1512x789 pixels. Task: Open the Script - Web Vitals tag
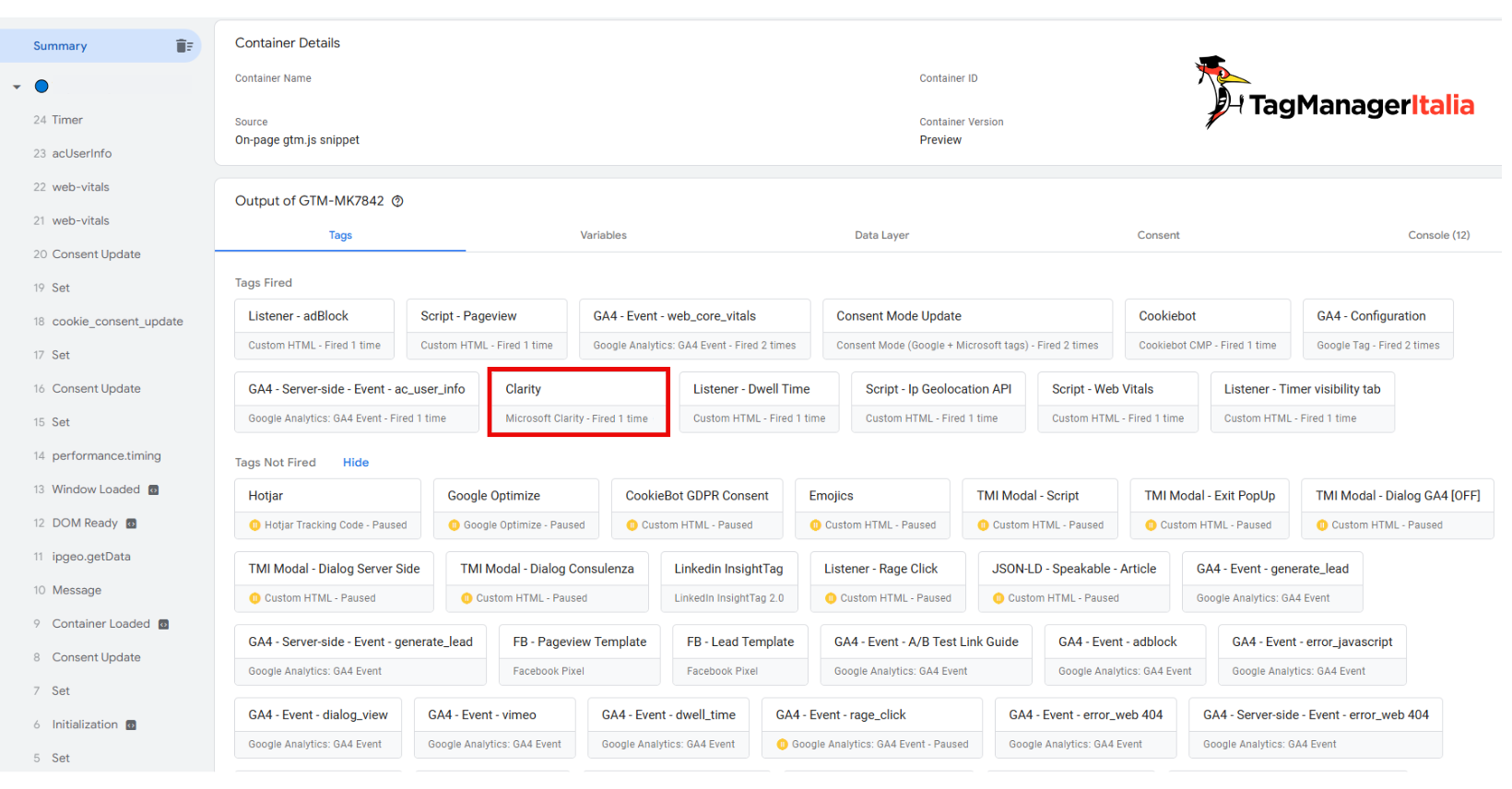[x=1118, y=403]
